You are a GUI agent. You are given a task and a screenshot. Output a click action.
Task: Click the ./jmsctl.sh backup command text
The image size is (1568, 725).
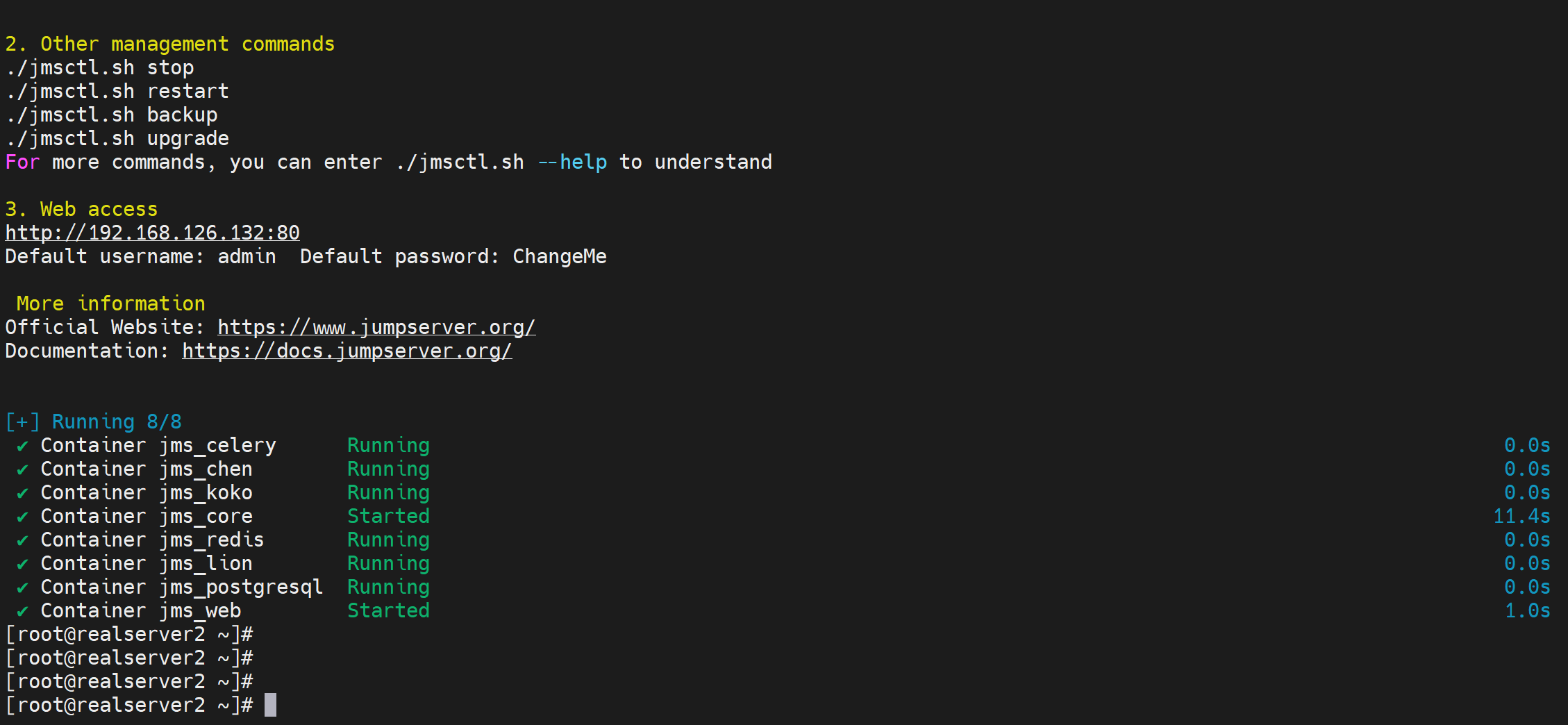tap(111, 115)
